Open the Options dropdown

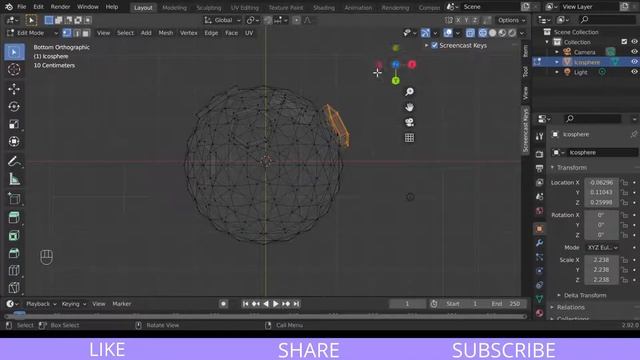(x=511, y=20)
